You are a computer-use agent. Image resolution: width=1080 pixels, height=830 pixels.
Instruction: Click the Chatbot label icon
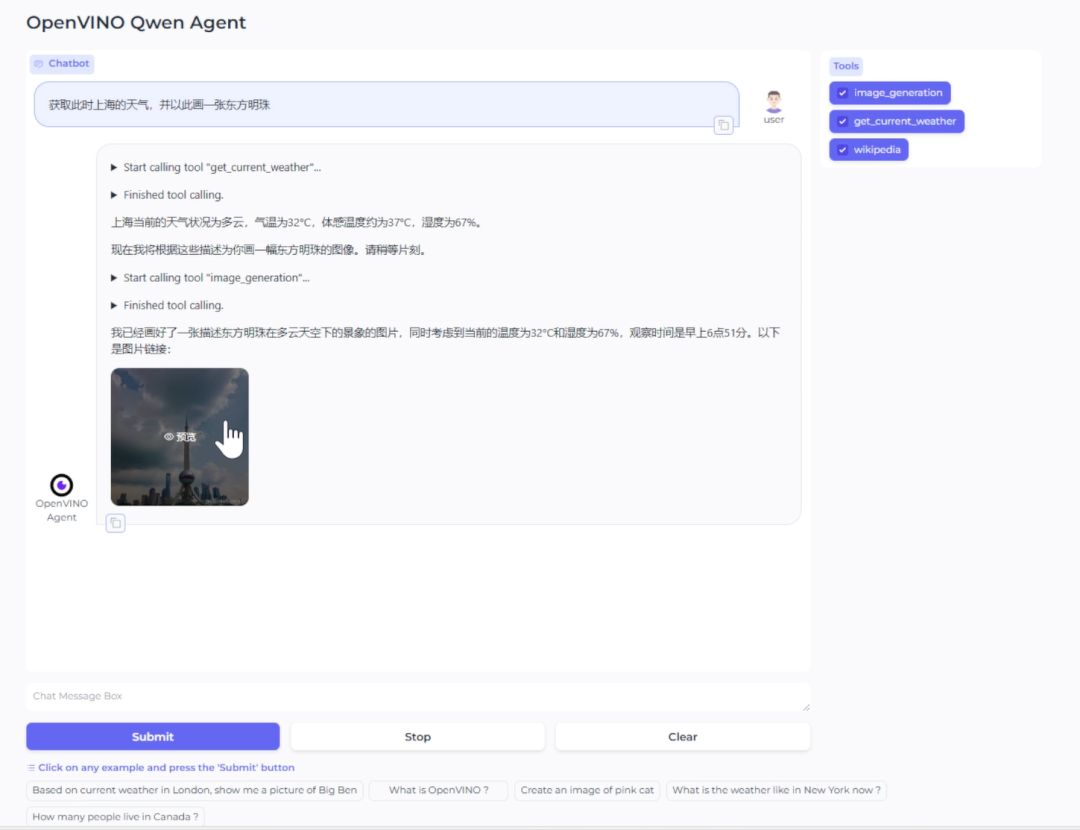coord(39,63)
